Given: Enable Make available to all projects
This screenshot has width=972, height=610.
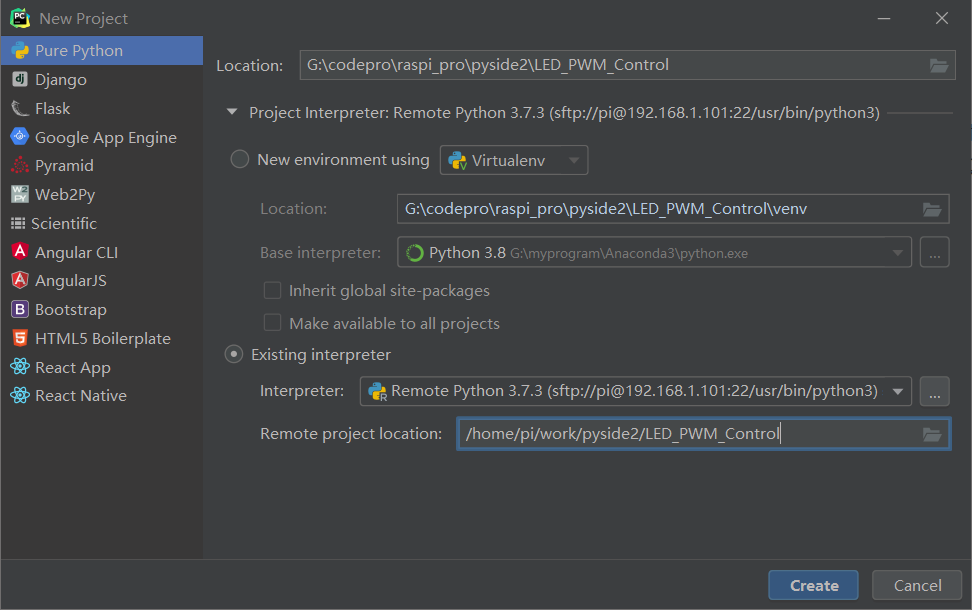Looking at the screenshot, I should [272, 323].
